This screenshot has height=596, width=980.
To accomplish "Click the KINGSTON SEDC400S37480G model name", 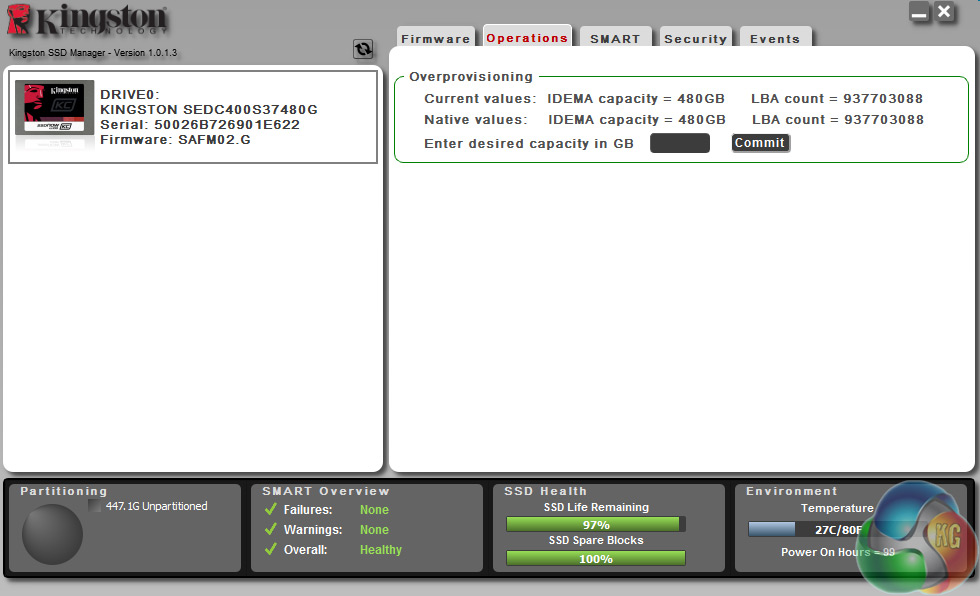I will [209, 109].
